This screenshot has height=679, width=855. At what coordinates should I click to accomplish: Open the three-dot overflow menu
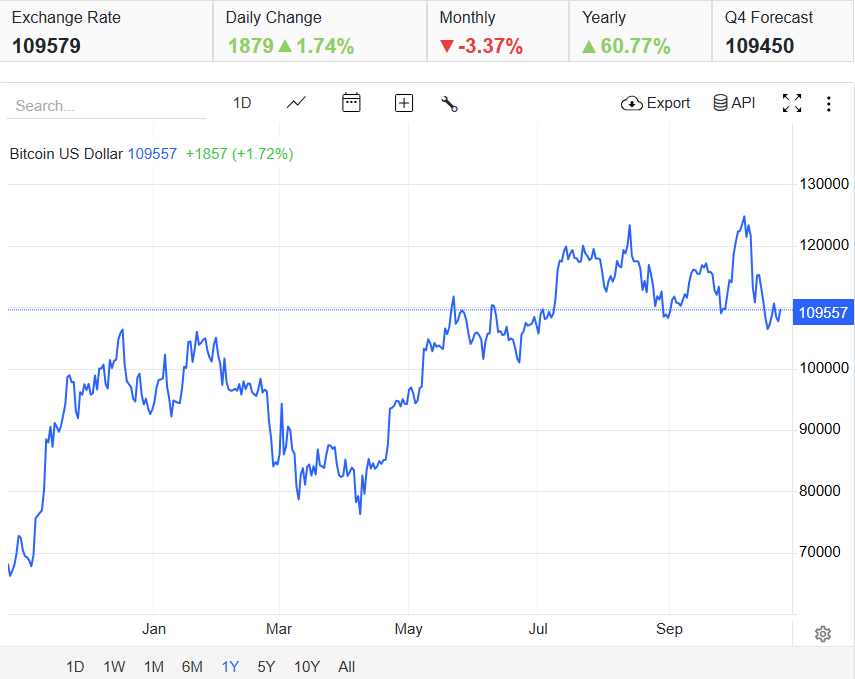tap(829, 103)
